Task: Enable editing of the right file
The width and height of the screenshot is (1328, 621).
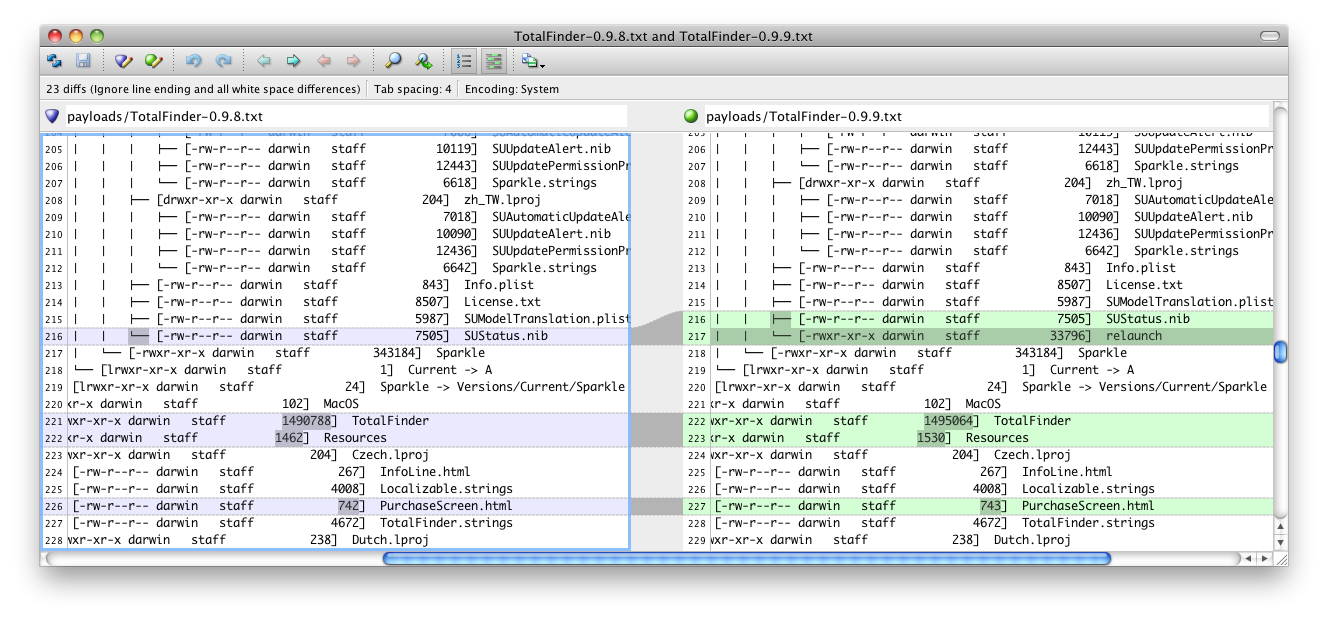Action: (x=152, y=60)
